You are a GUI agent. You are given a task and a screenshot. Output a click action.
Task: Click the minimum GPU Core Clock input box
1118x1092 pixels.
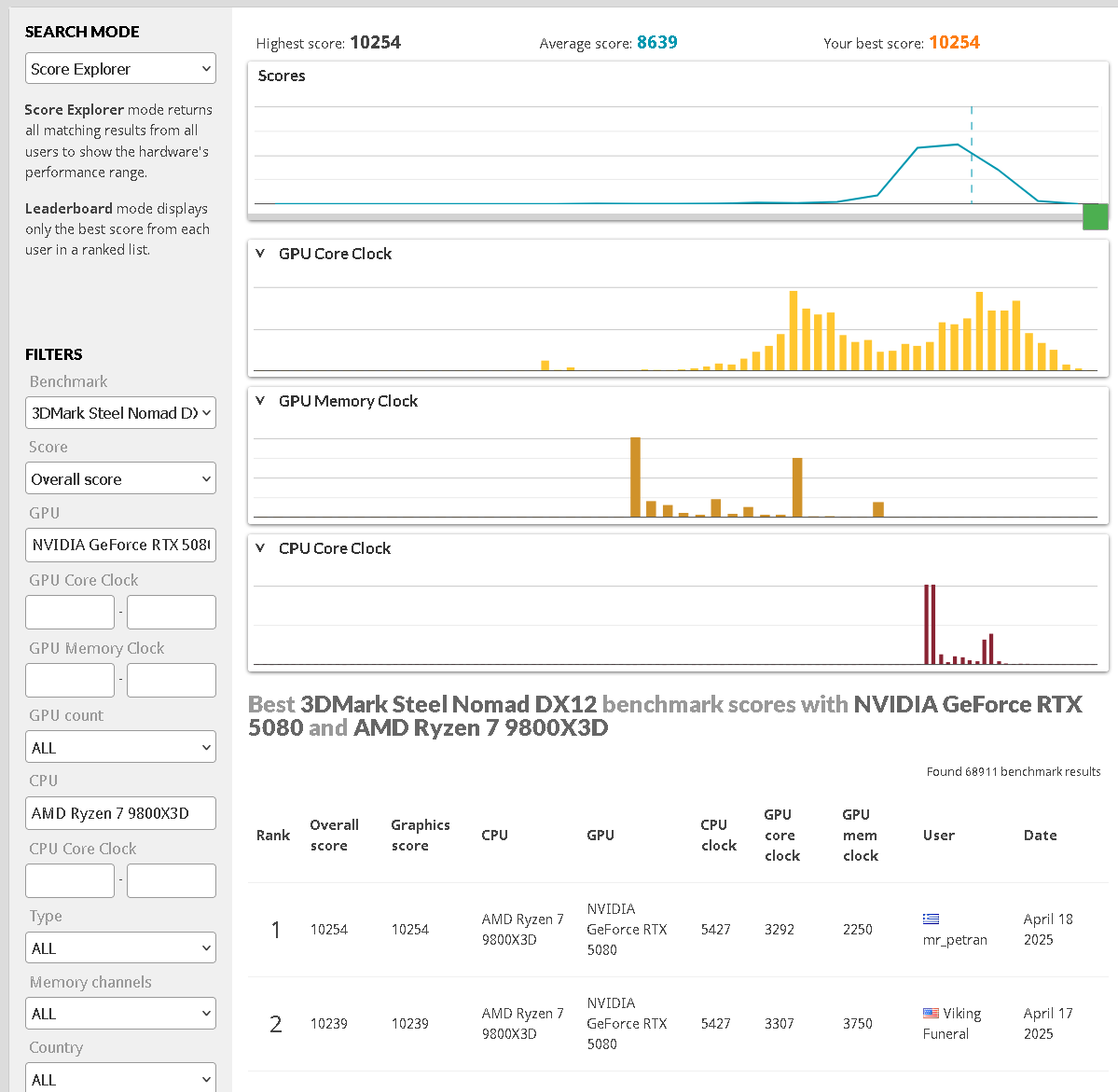70,613
